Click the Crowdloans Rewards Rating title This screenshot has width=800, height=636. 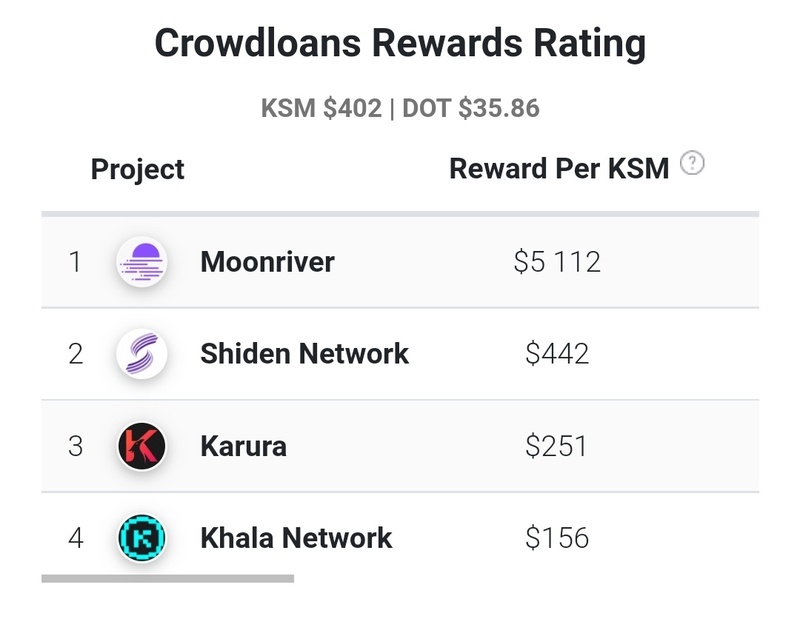coord(400,45)
